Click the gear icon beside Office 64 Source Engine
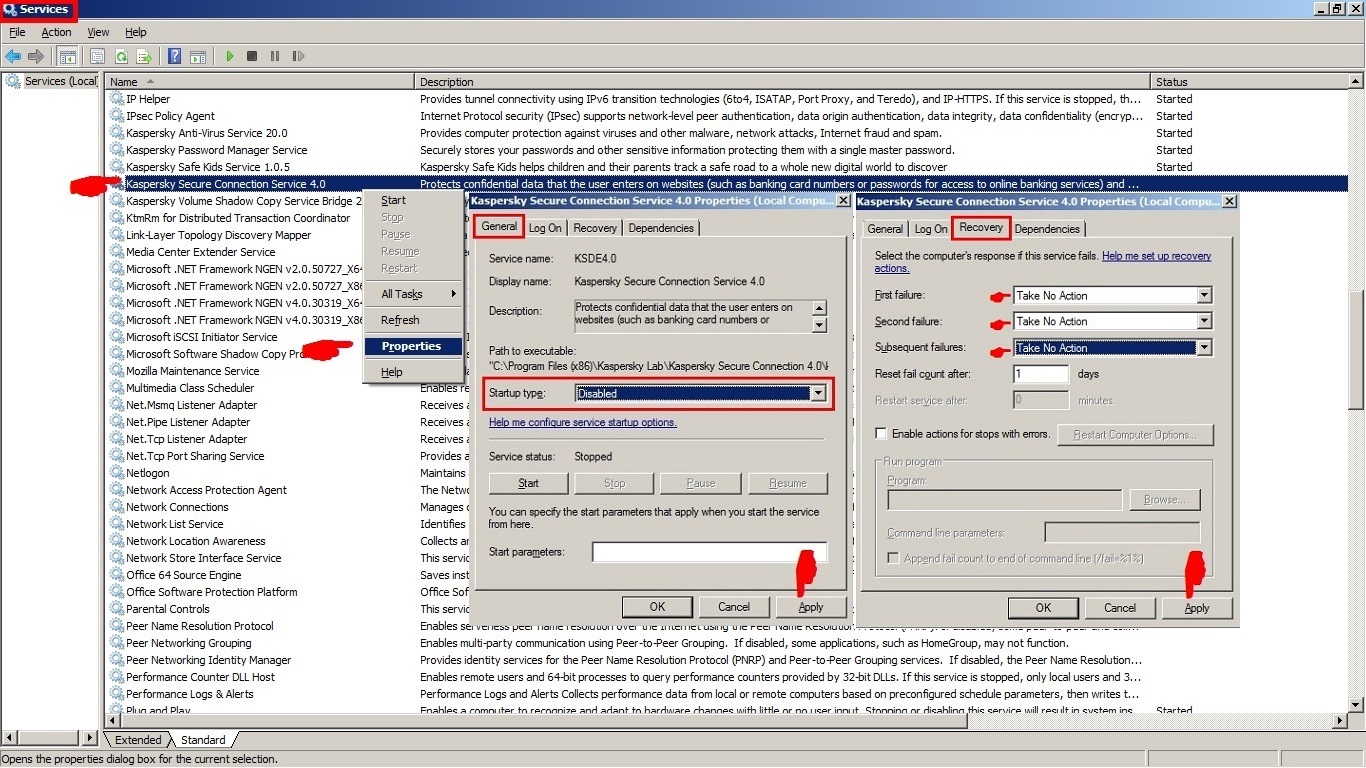Screen dimensions: 1366x768 117,575
